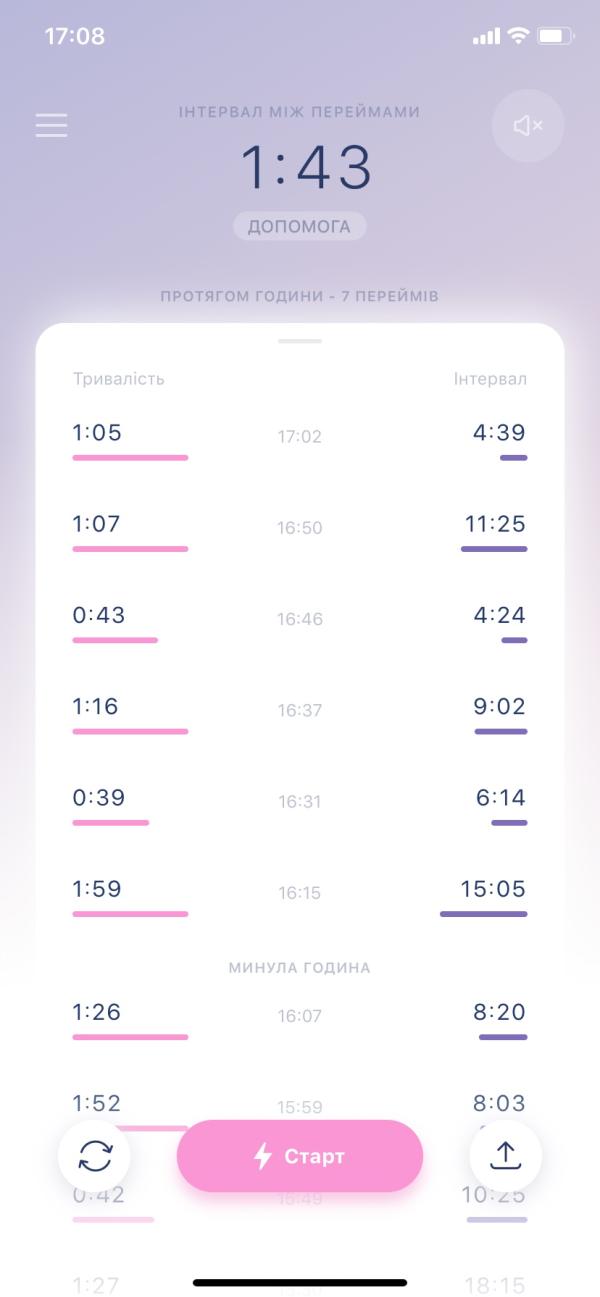
Task: Click the sheet drag handle bar
Action: click(300, 341)
